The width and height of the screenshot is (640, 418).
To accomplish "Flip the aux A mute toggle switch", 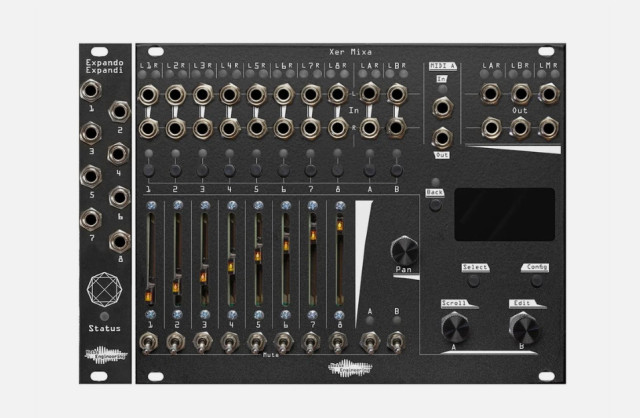I will pyautogui.click(x=369, y=343).
